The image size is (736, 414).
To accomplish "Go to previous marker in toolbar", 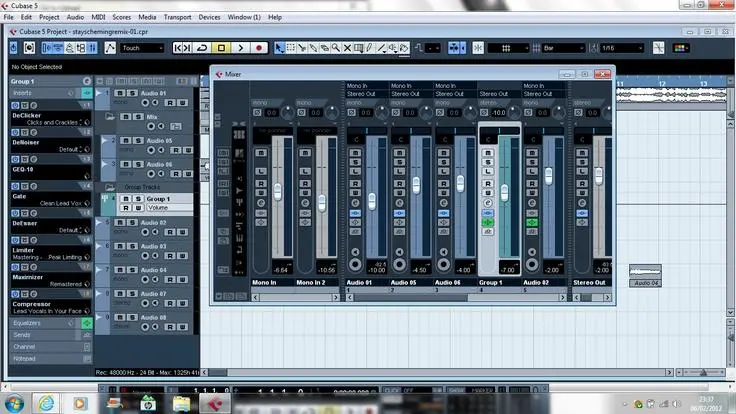I will (x=177, y=48).
